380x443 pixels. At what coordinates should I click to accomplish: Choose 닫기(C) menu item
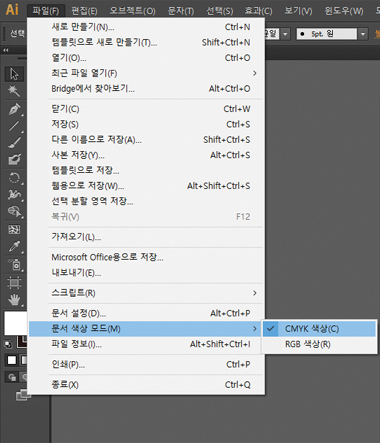147,109
